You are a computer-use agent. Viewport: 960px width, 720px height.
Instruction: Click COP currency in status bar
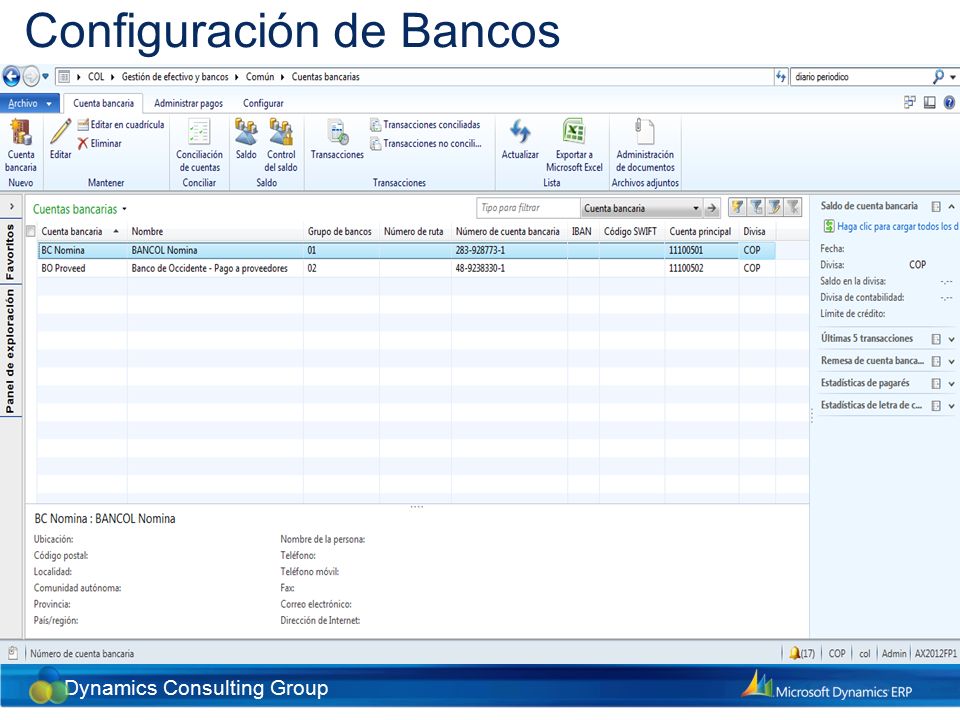point(837,653)
